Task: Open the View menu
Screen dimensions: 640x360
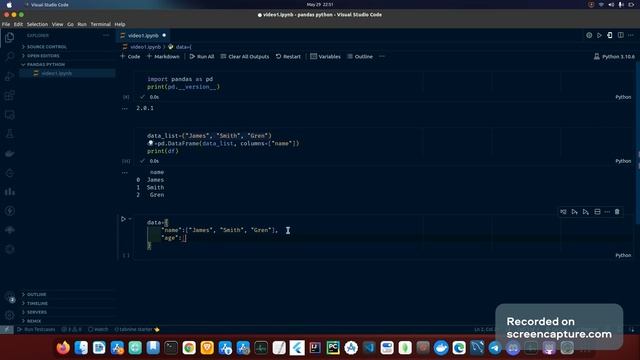Action: 58,24
